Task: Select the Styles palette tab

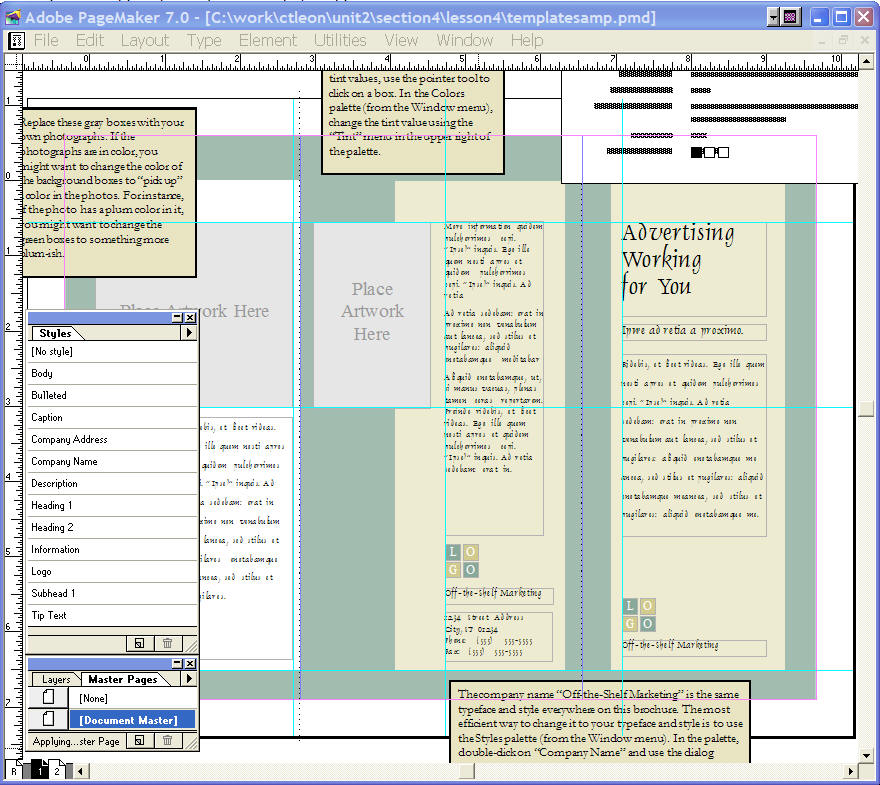Action: pyautogui.click(x=56, y=333)
